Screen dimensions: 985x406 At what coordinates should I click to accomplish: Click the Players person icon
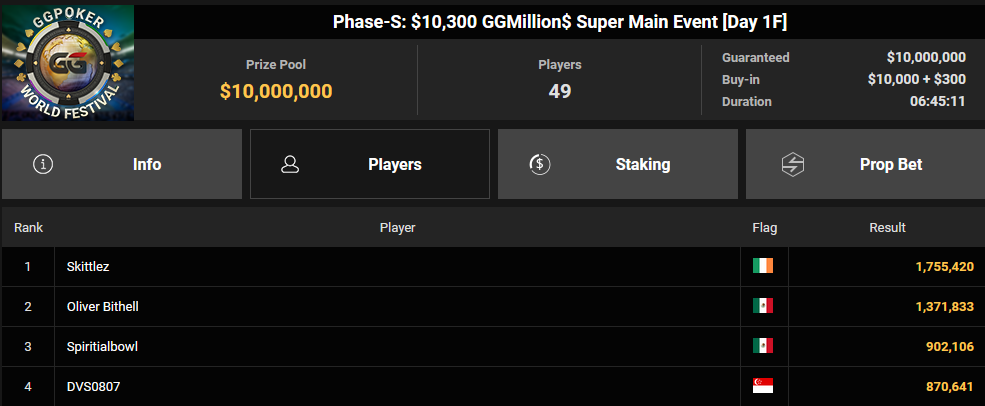[x=290, y=165]
